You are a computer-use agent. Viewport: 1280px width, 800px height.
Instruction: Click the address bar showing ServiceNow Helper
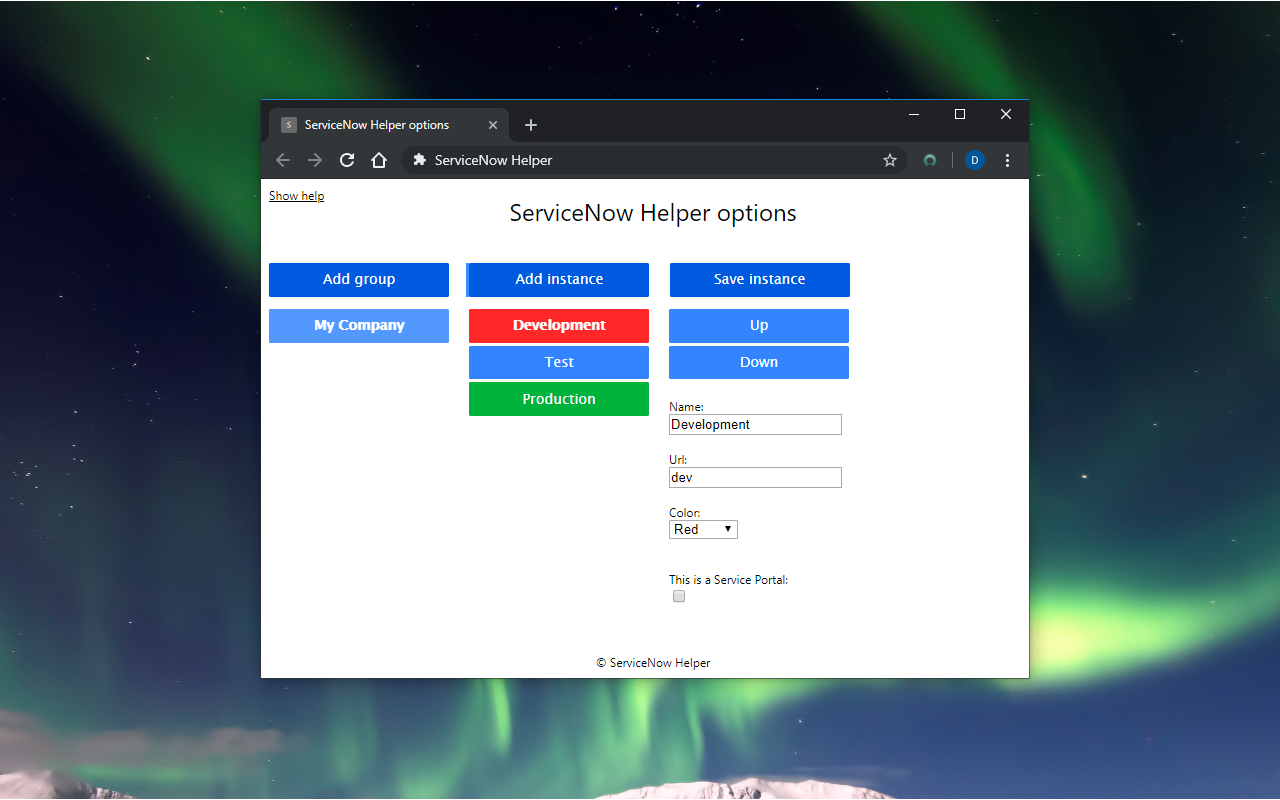[x=655, y=160]
